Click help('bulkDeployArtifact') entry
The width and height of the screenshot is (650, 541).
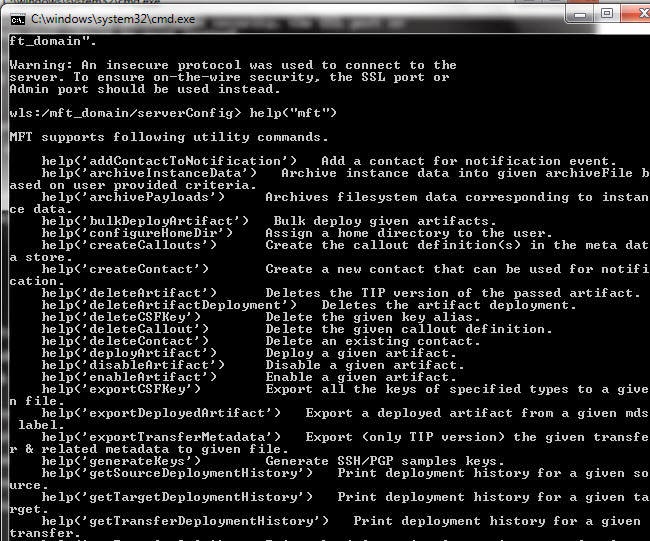coord(145,221)
